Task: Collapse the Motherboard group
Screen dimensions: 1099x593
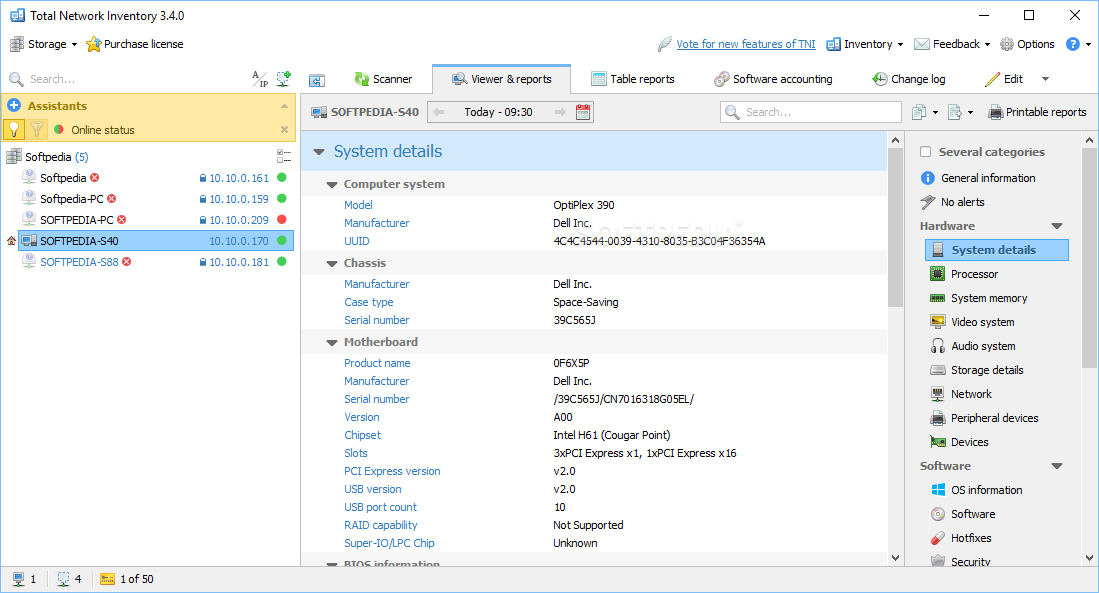Action: 332,343
